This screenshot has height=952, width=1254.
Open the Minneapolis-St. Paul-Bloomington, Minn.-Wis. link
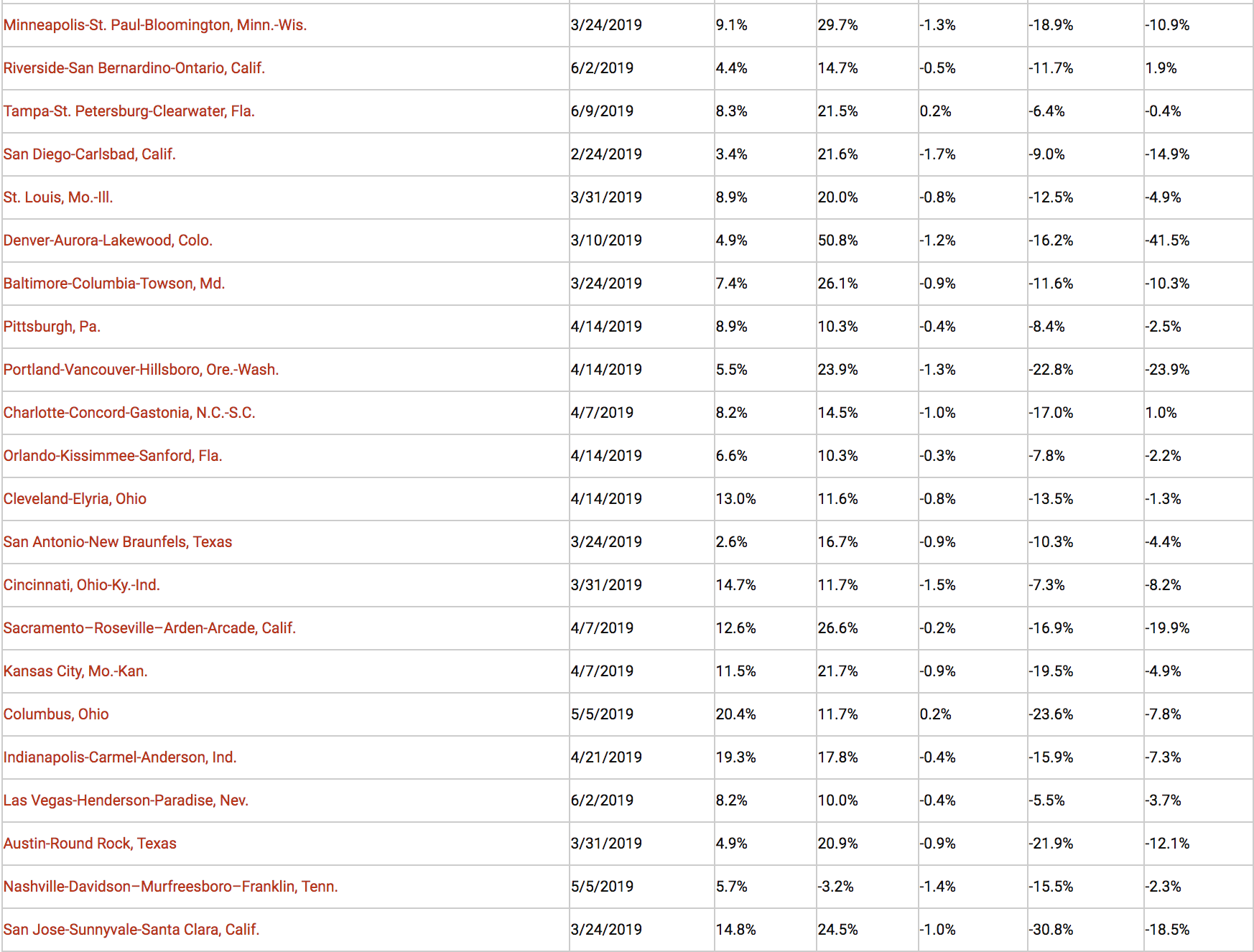click(155, 25)
